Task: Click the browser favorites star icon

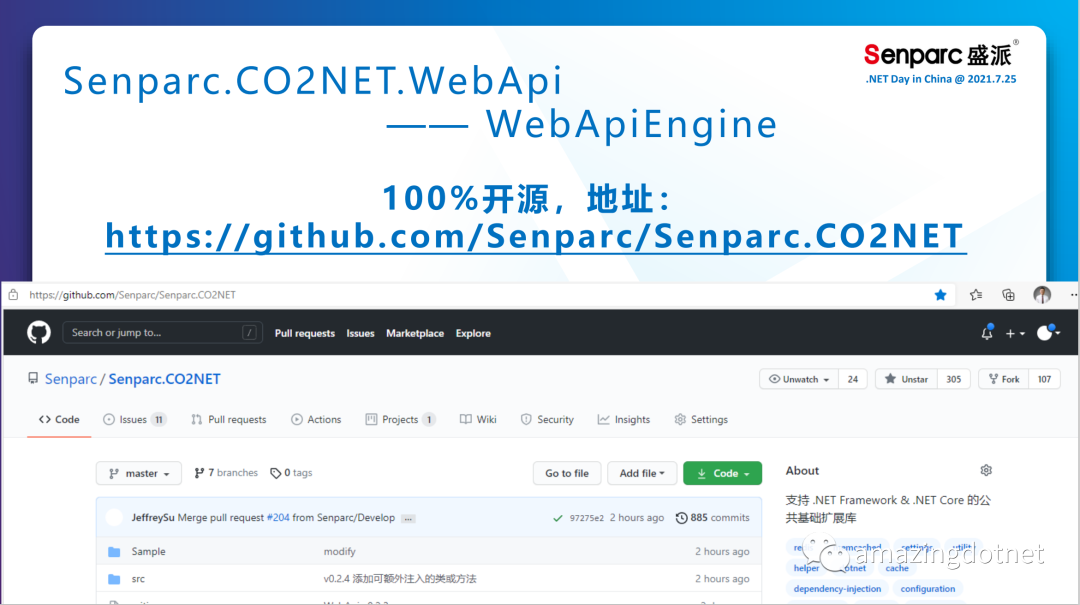Action: (940, 295)
